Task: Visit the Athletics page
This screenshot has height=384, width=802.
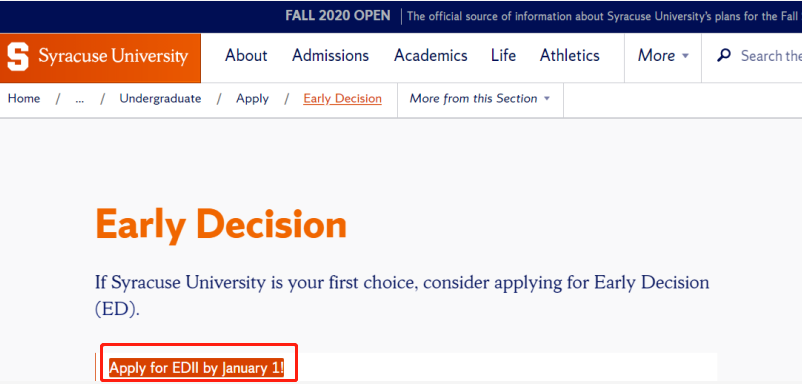Action: point(570,55)
